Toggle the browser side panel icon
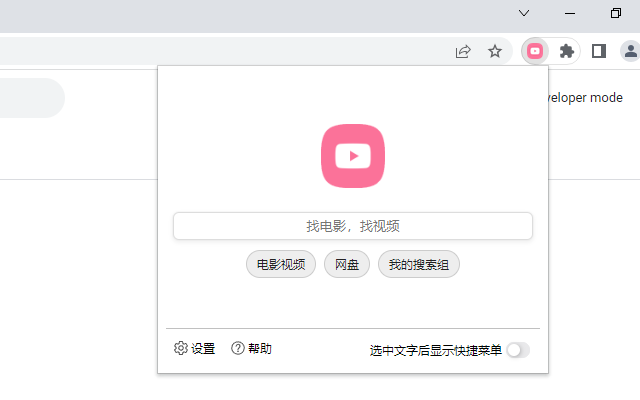640x400 pixels. click(599, 51)
